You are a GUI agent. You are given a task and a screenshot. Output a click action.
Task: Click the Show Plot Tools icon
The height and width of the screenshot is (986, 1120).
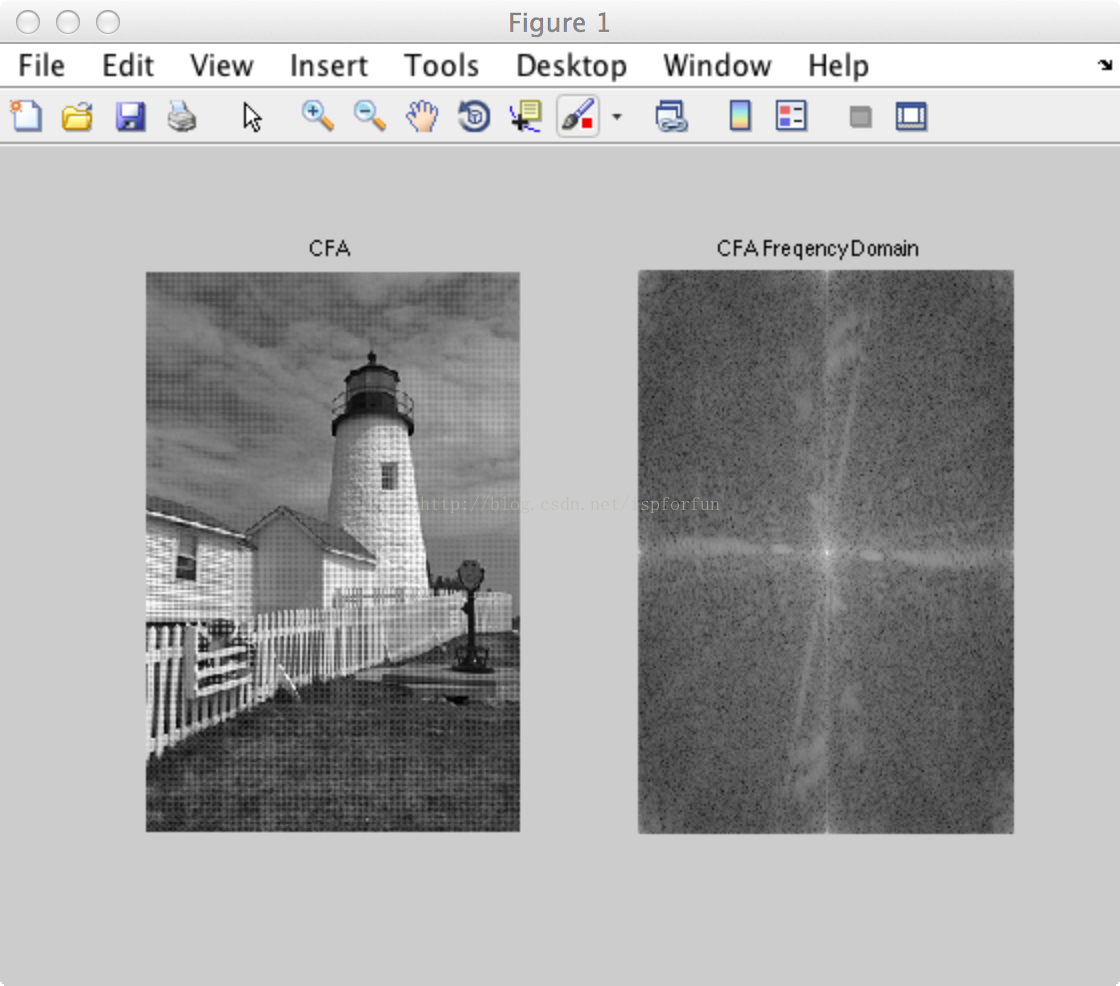[x=911, y=116]
